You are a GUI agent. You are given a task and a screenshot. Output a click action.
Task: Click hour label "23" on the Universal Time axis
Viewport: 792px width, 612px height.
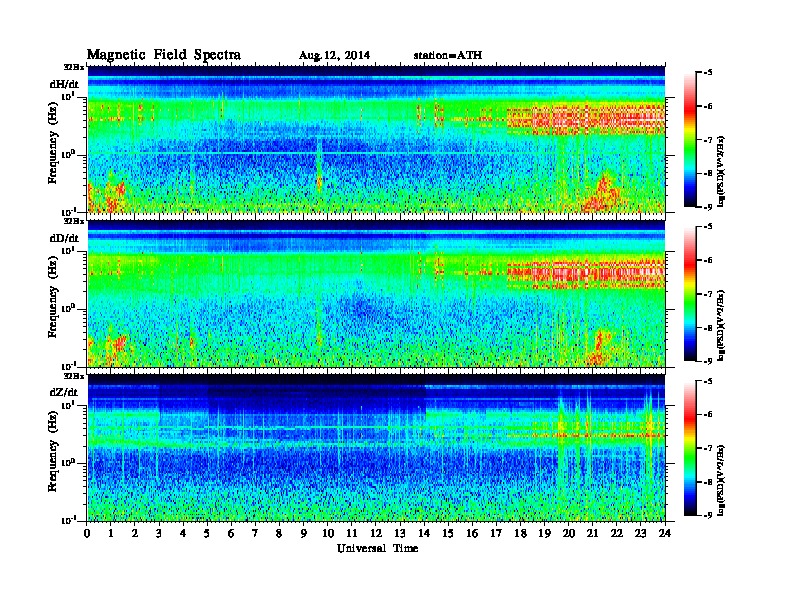coord(641,534)
